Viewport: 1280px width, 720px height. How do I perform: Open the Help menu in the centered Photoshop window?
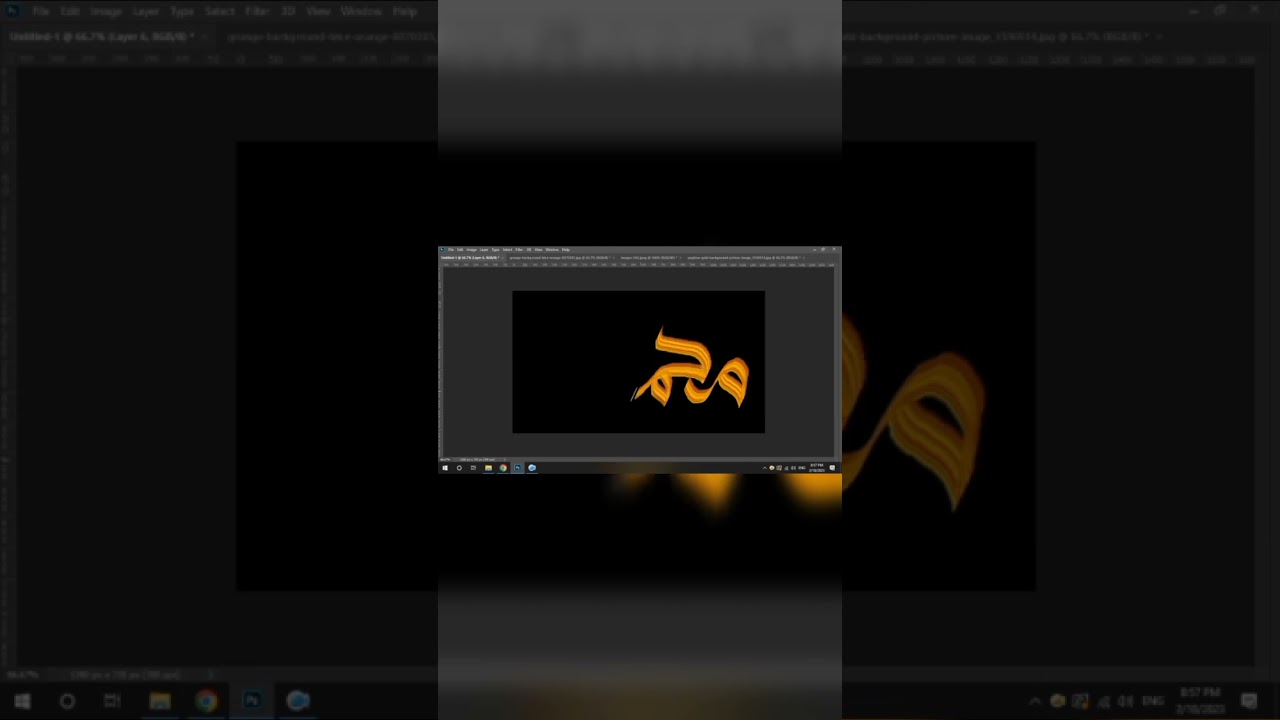click(566, 250)
